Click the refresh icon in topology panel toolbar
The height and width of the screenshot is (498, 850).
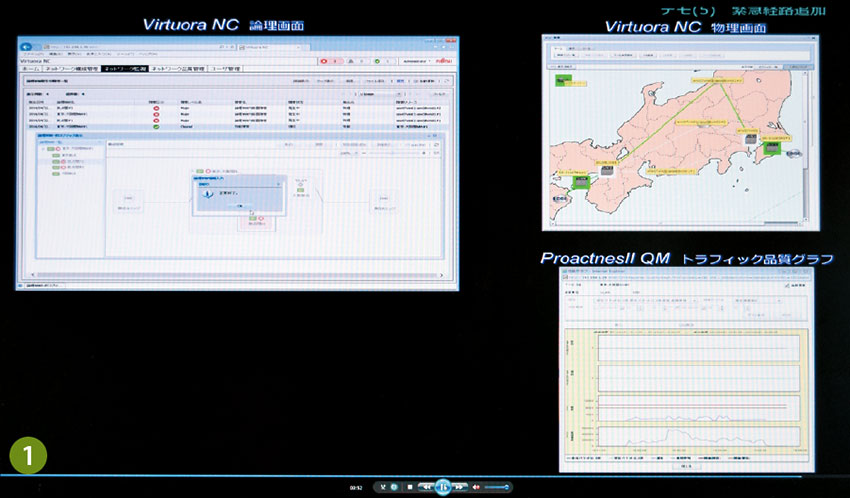point(437,145)
